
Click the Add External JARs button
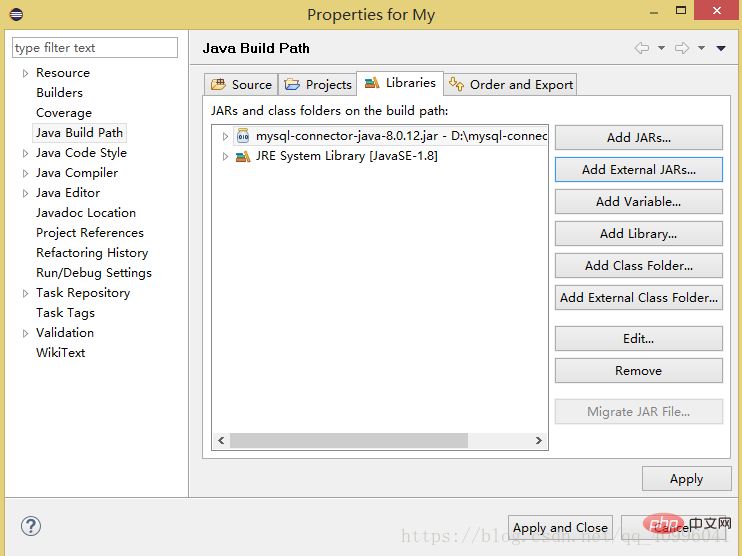click(638, 169)
